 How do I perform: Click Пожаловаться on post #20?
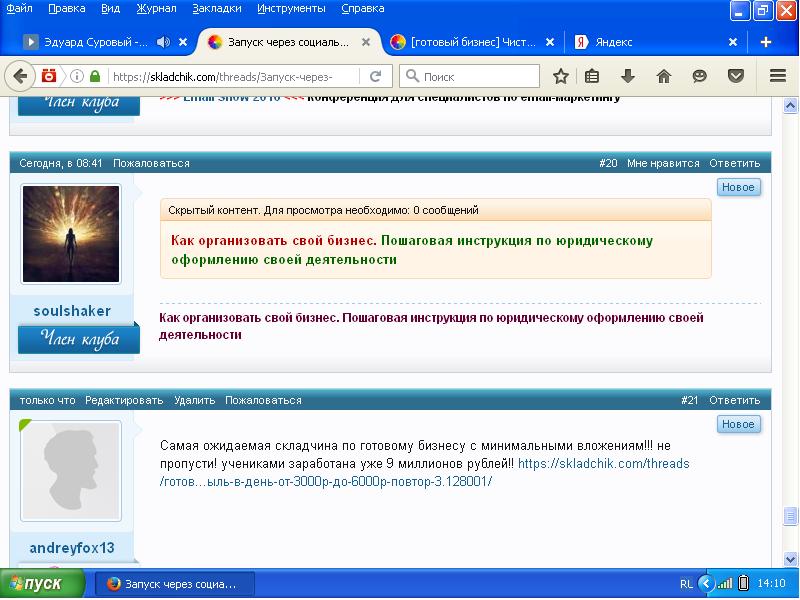pyautogui.click(x=152, y=163)
